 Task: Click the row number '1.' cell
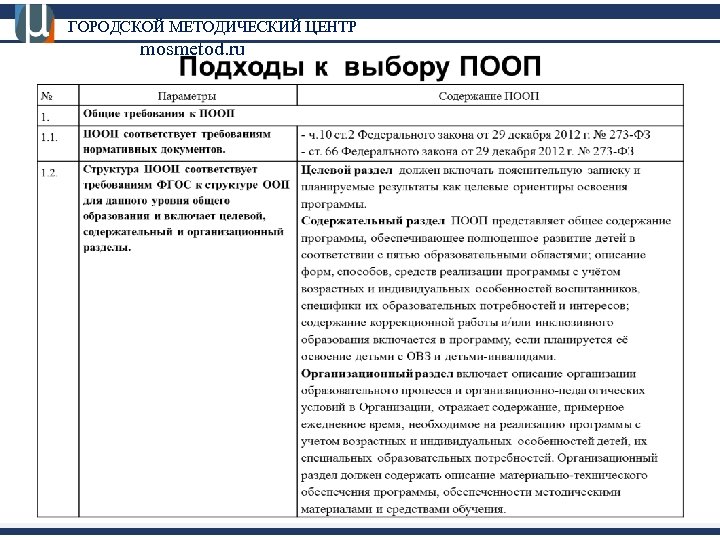pos(58,116)
